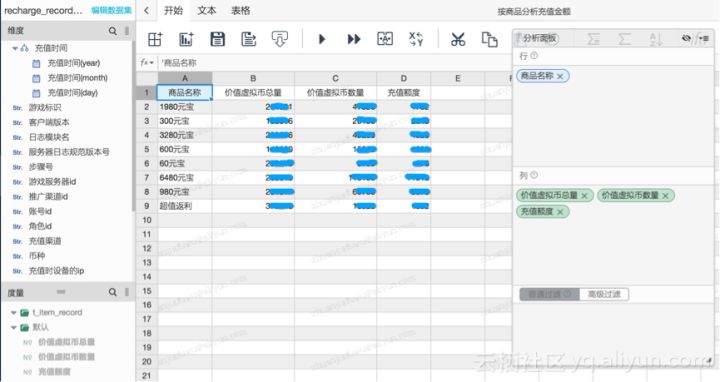Click the insert chart icon
Image resolution: width=720 pixels, height=382 pixels.
point(186,39)
